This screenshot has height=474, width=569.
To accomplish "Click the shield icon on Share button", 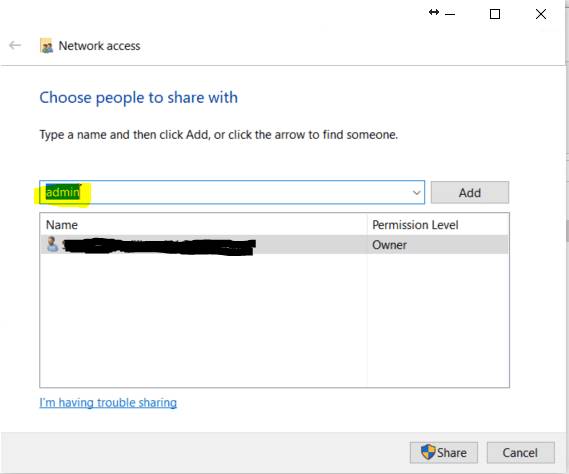I will (x=428, y=452).
